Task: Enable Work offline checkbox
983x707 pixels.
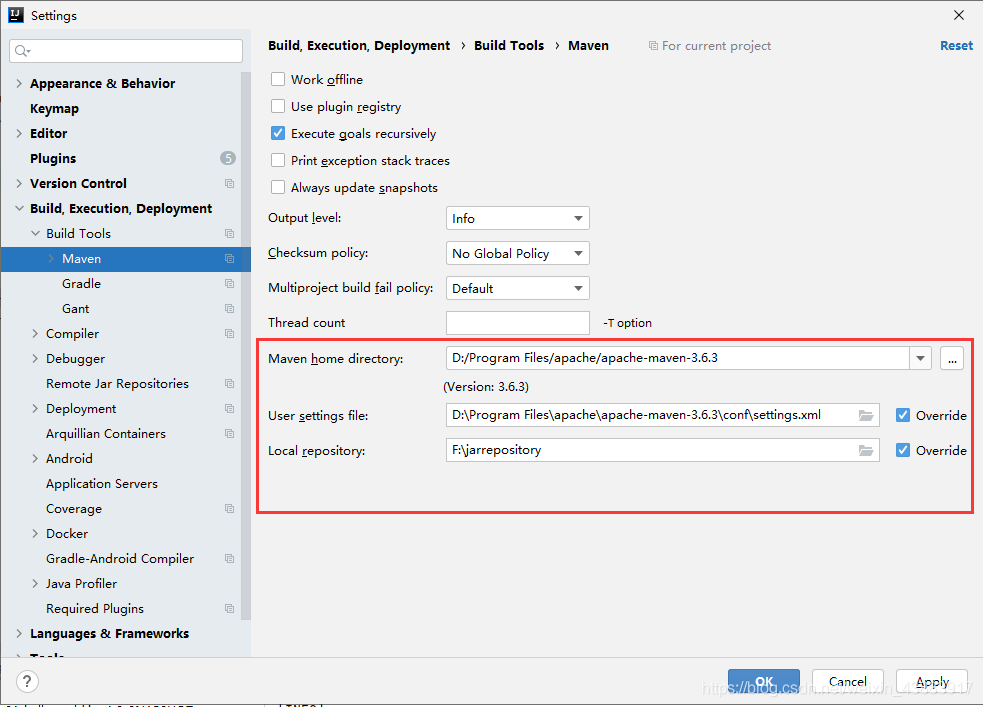Action: pyautogui.click(x=278, y=80)
